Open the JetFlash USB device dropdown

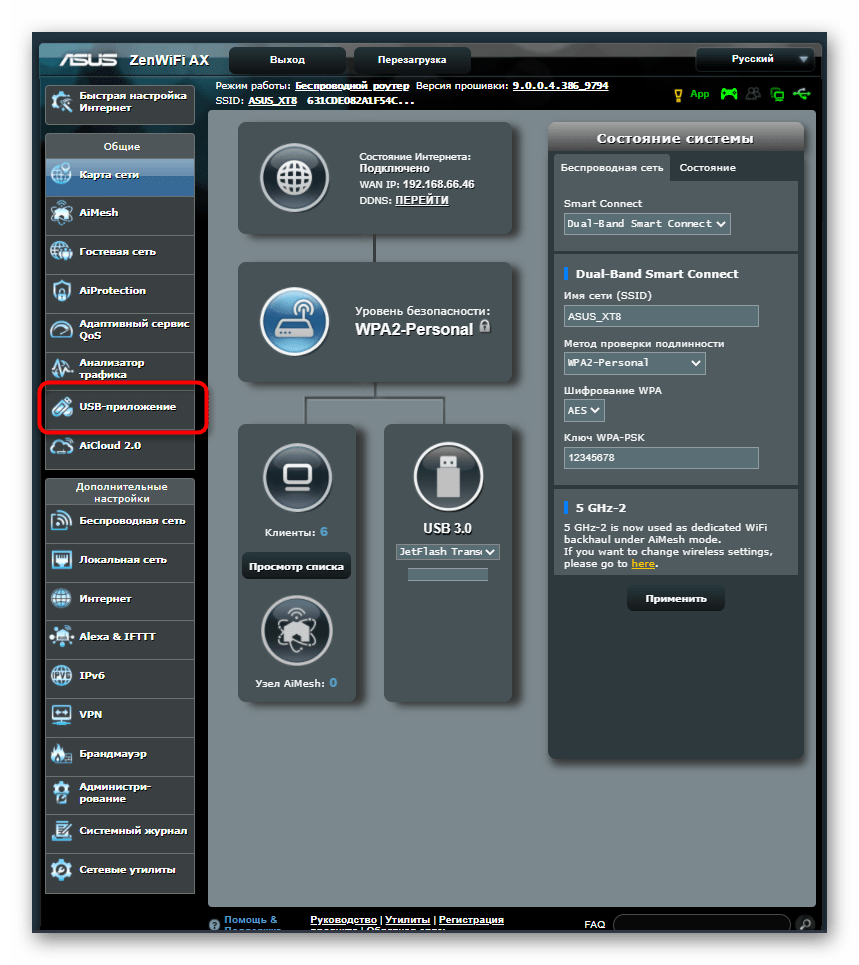(447, 552)
